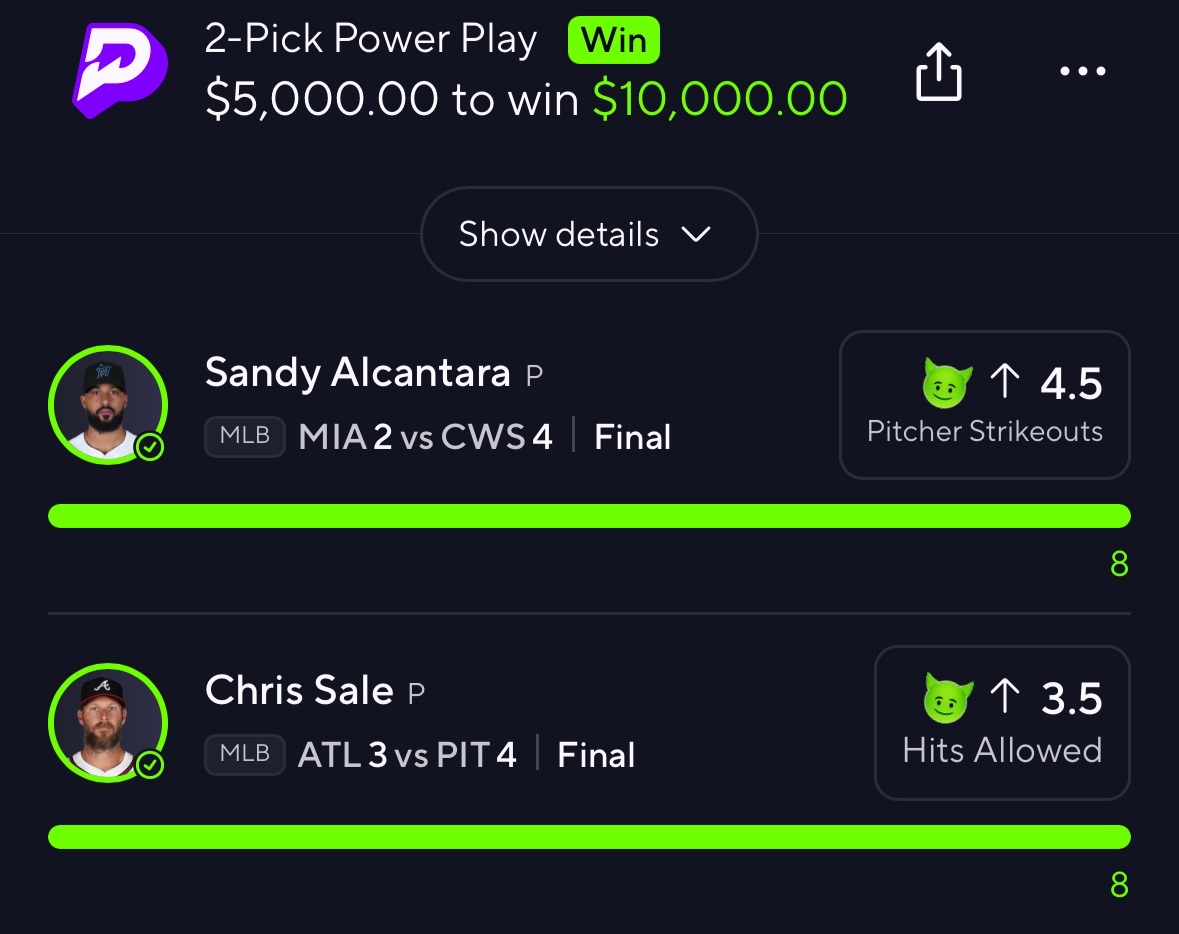Tap the green demon emoji on Sale's pick
1179x934 pixels.
click(x=948, y=699)
